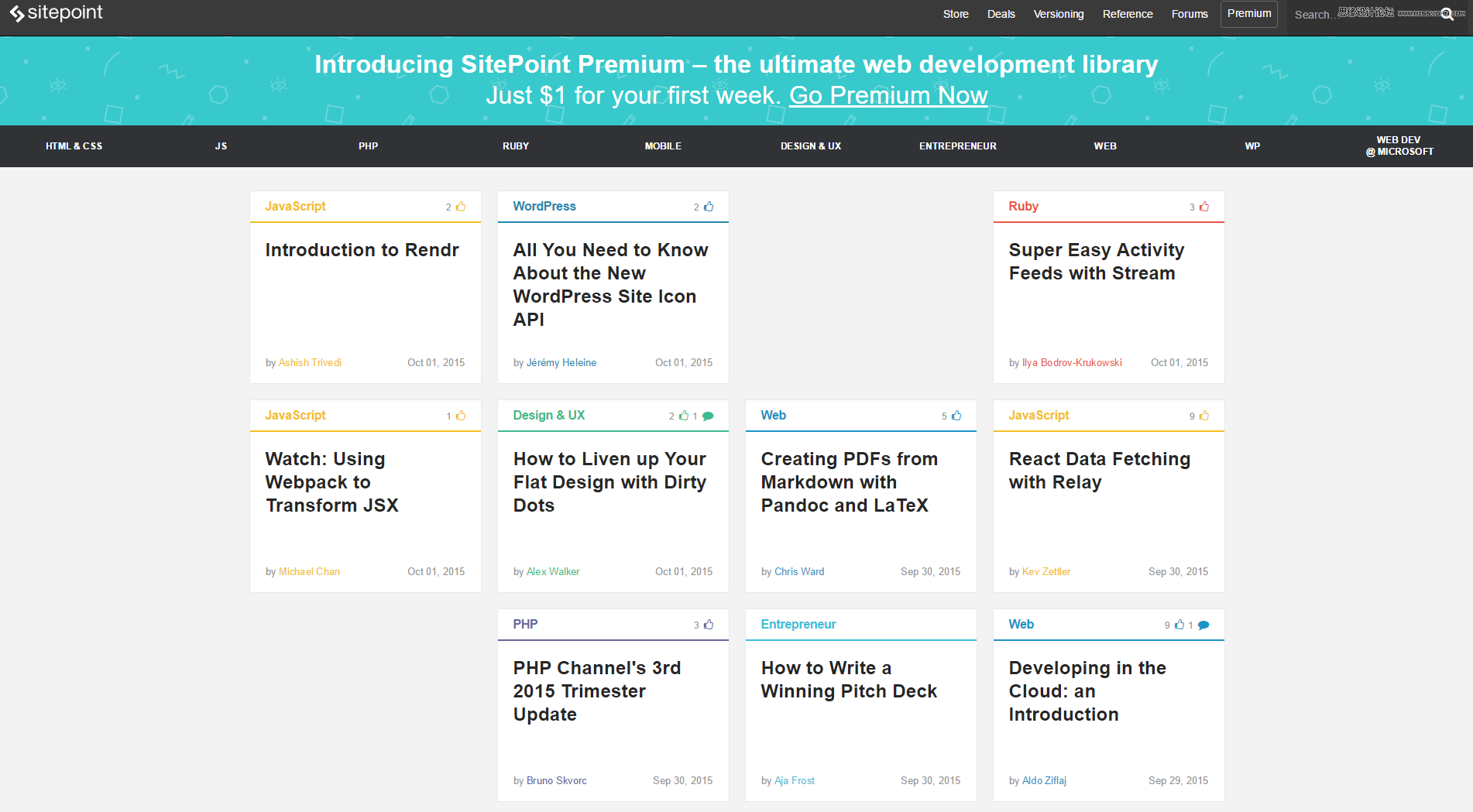Like the Webpack JSX article
The height and width of the screenshot is (812, 1473).
pyautogui.click(x=461, y=416)
